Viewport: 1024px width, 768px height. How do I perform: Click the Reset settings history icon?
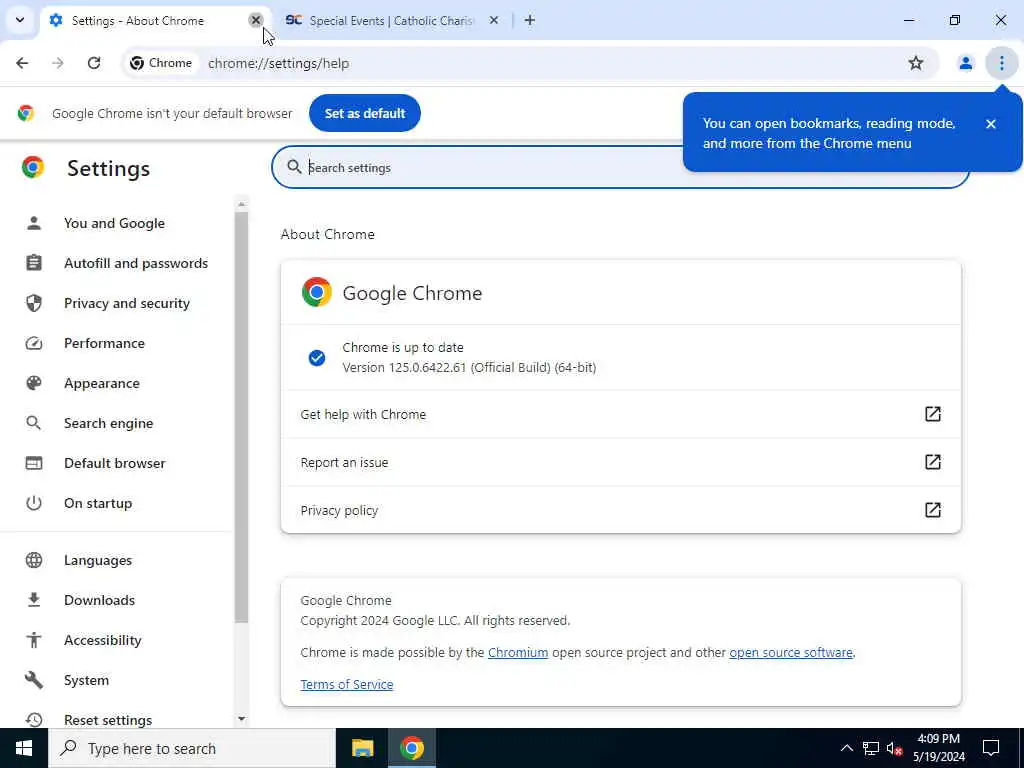tap(33, 720)
